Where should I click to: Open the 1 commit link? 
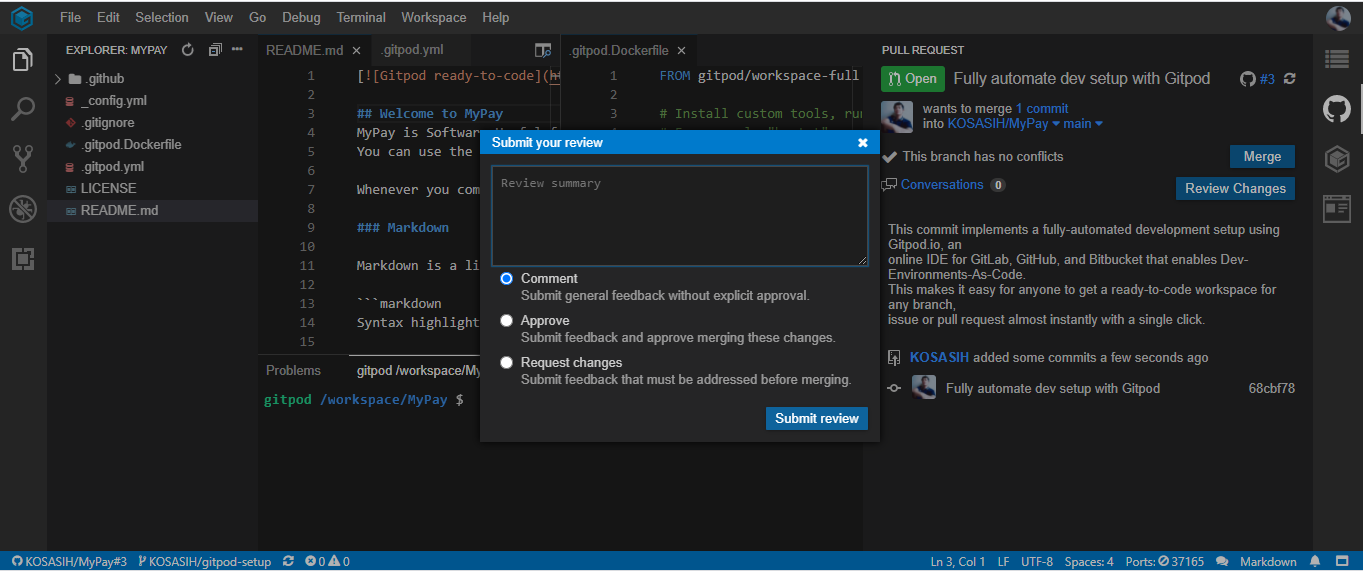[1042, 109]
